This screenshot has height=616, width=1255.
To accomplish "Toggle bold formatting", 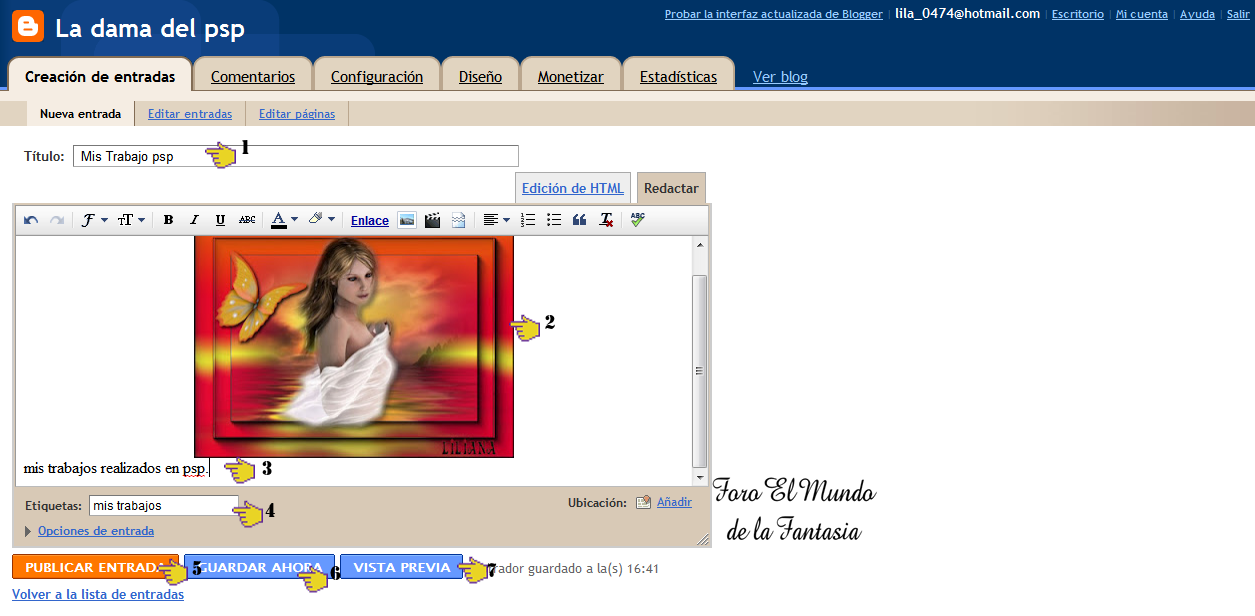I will pos(168,220).
